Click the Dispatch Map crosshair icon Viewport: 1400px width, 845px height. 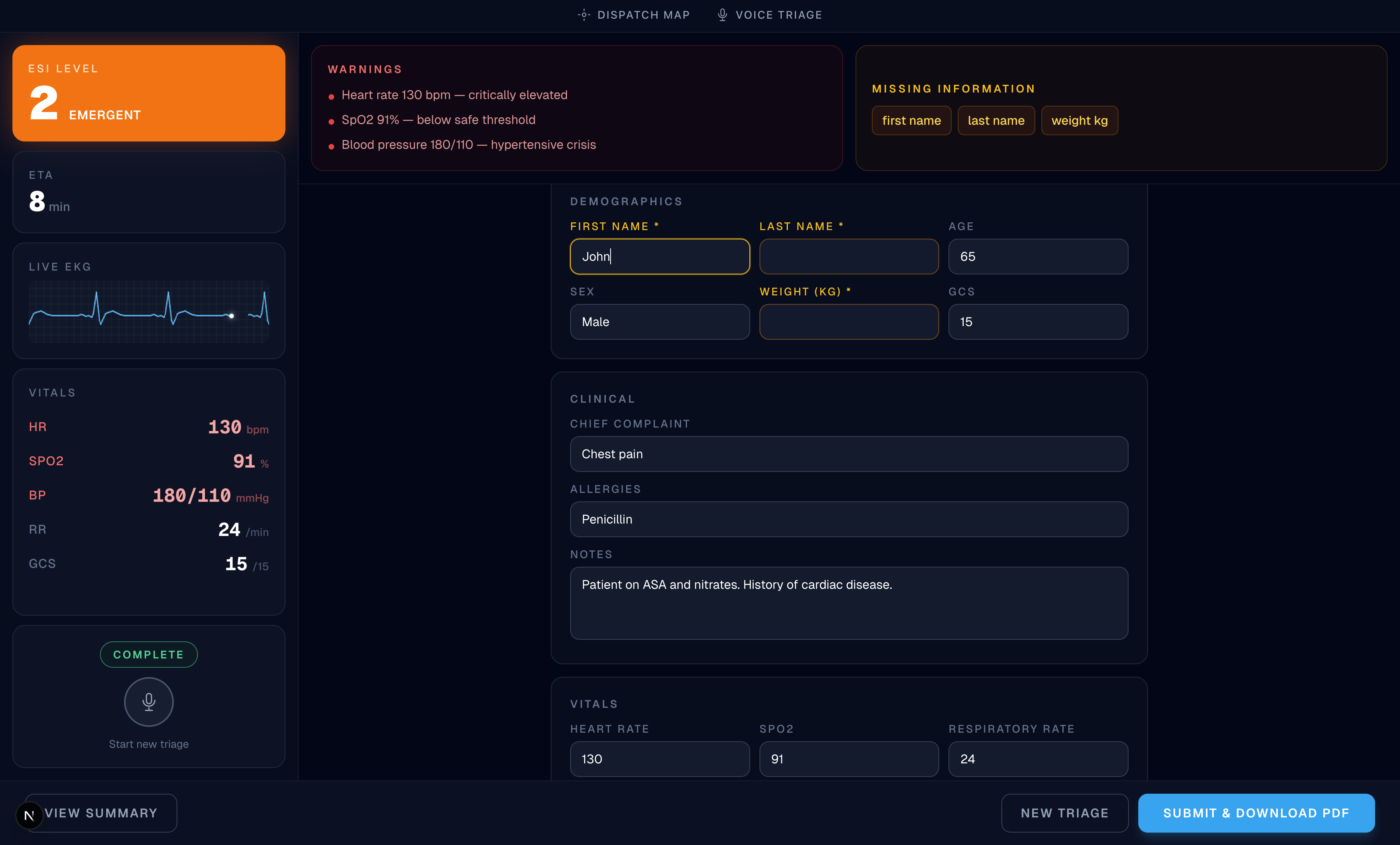(583, 15)
